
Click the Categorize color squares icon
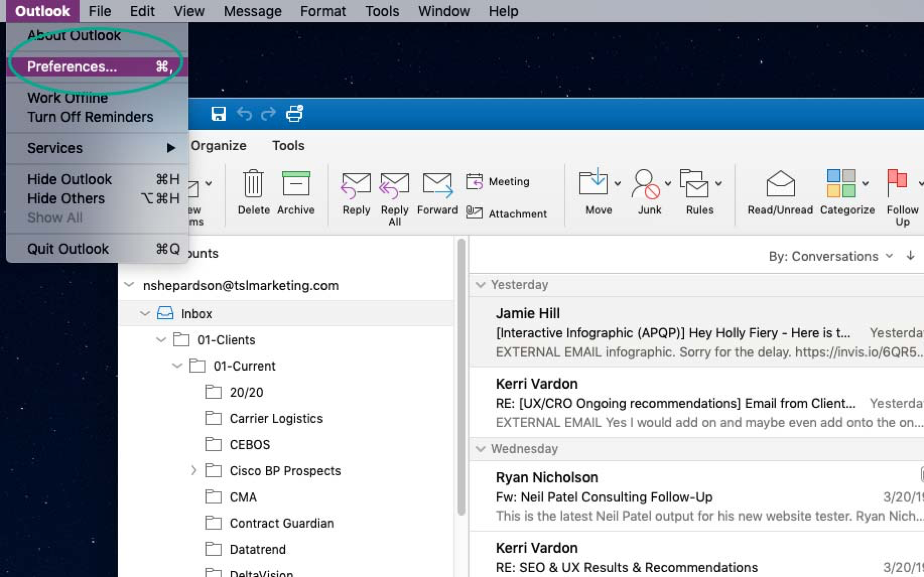pyautogui.click(x=841, y=183)
